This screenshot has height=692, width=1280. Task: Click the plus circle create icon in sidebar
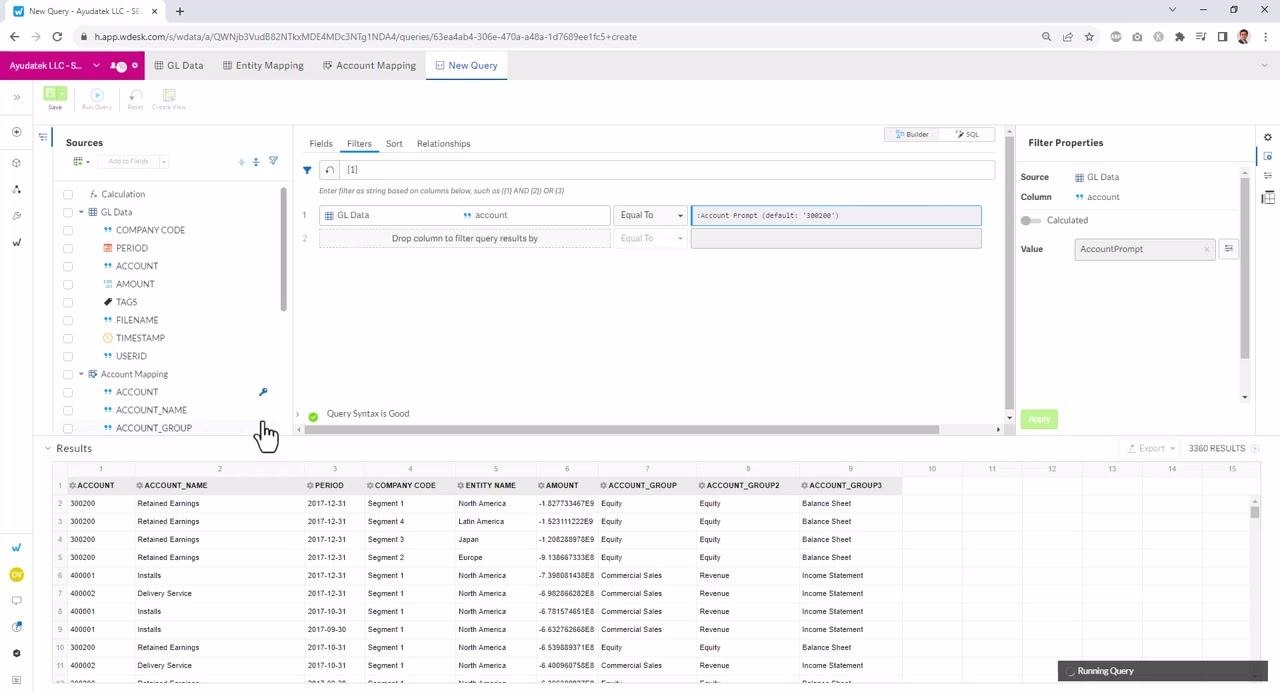[x=16, y=132]
